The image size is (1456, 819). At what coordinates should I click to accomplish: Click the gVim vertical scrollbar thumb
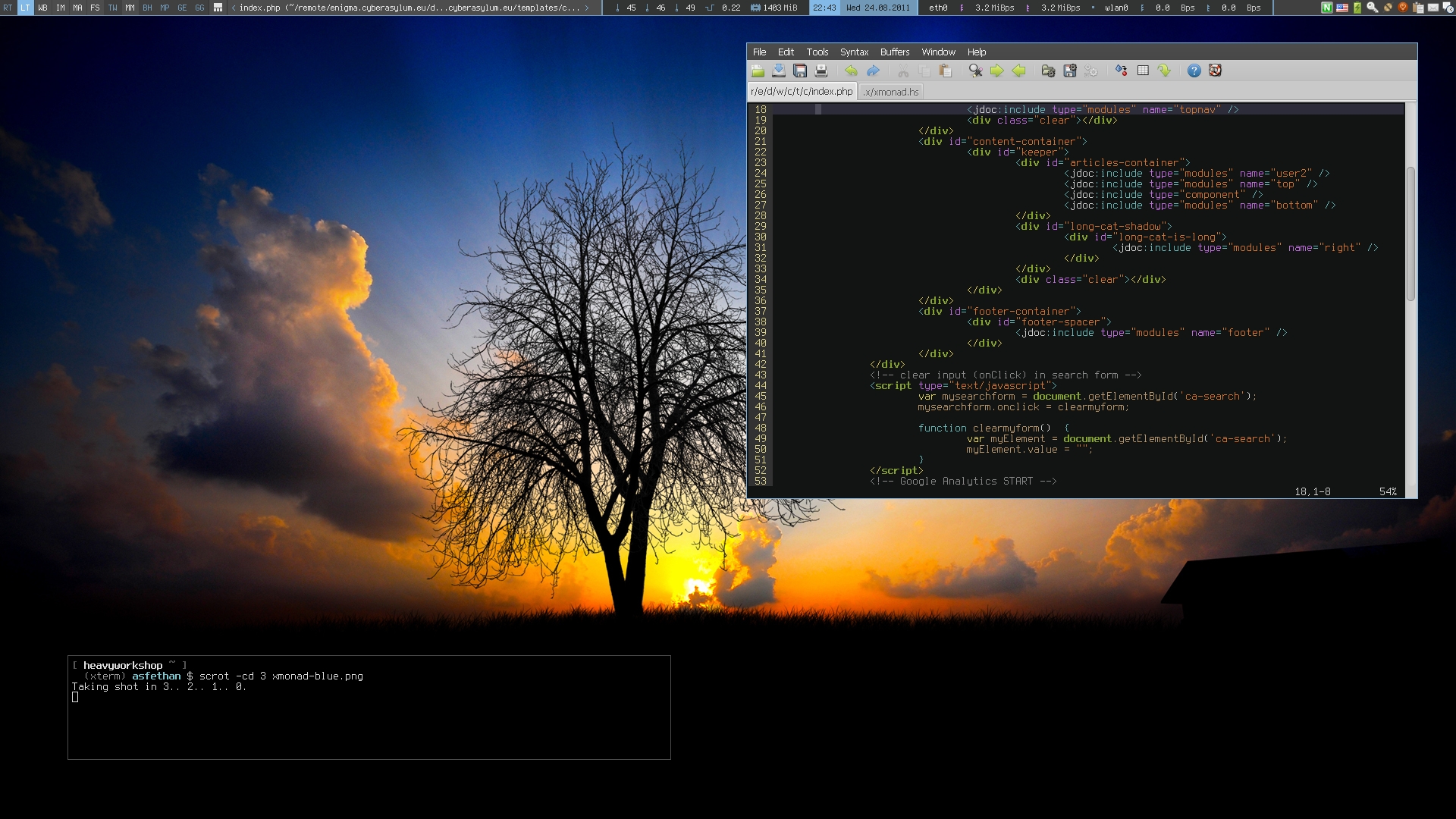click(1410, 234)
